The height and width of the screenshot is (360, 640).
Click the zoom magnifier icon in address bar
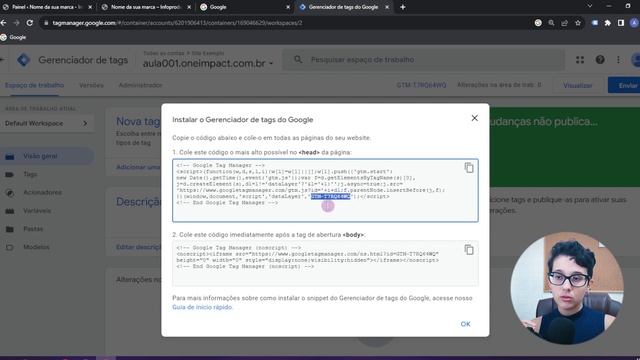551,23
